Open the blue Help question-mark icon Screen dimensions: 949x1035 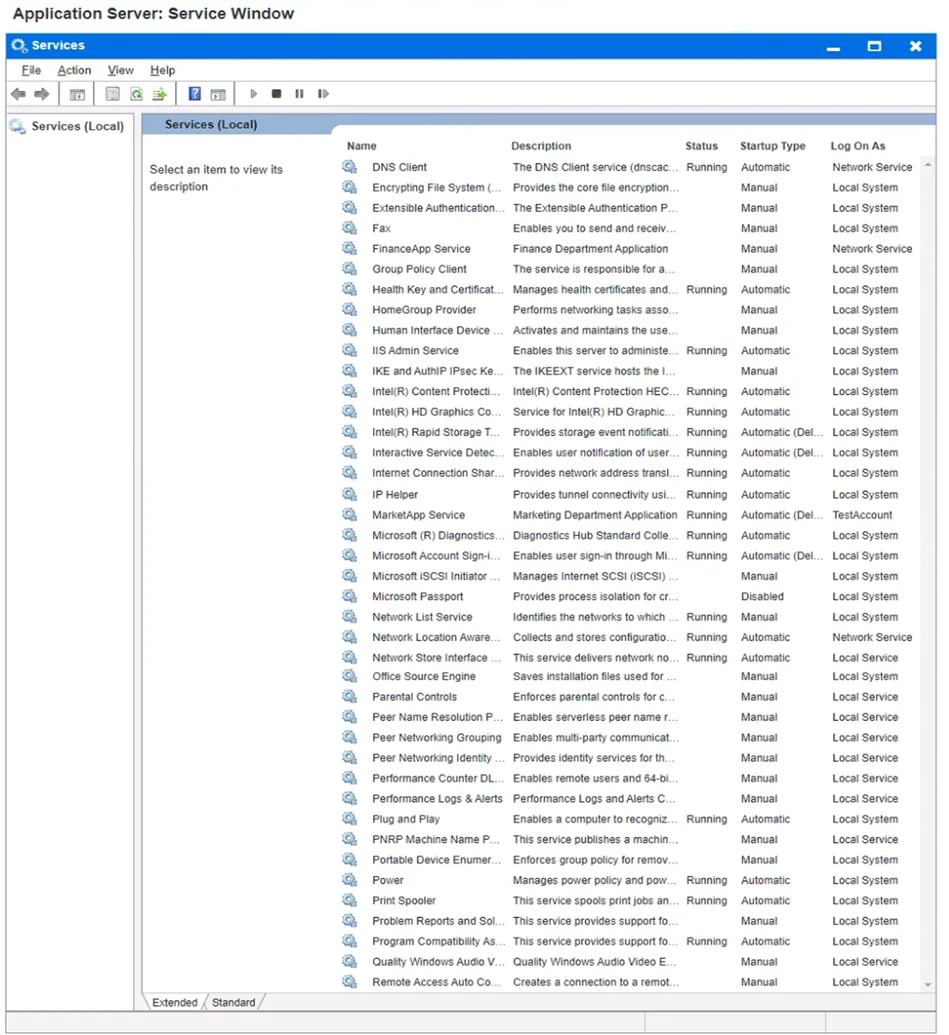click(195, 94)
